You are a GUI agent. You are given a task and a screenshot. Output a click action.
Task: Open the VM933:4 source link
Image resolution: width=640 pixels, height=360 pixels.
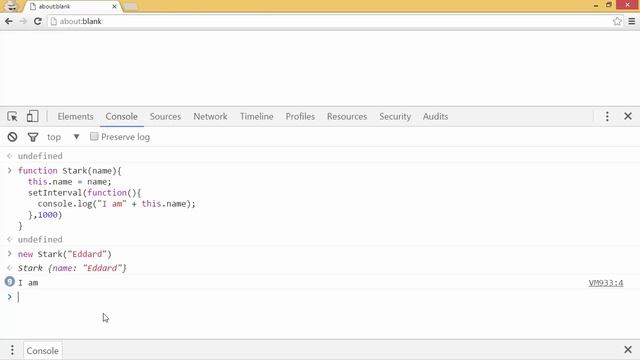tap(606, 283)
